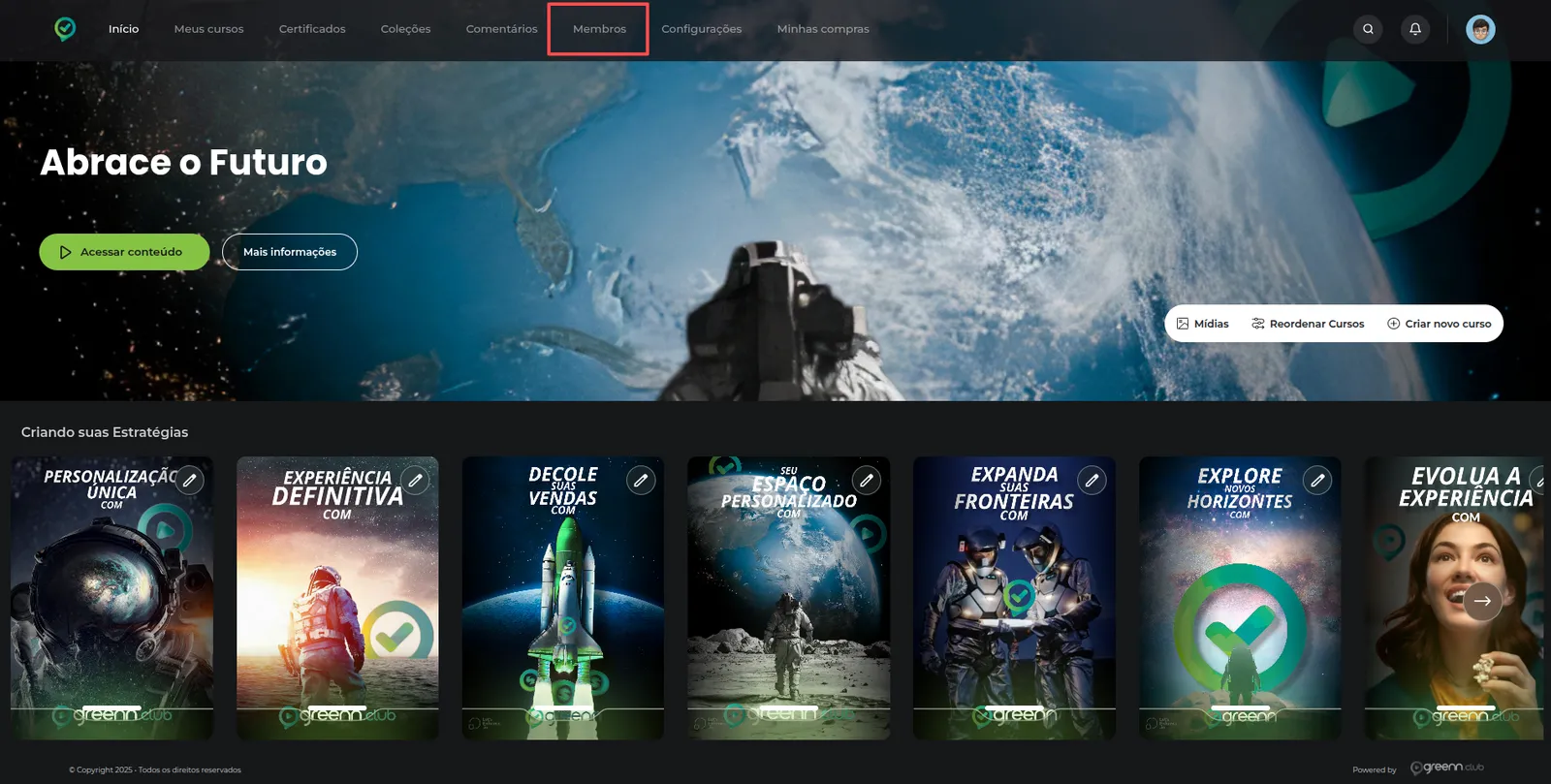The image size is (1551, 784).
Task: Go to Início tab
Action: (x=123, y=29)
